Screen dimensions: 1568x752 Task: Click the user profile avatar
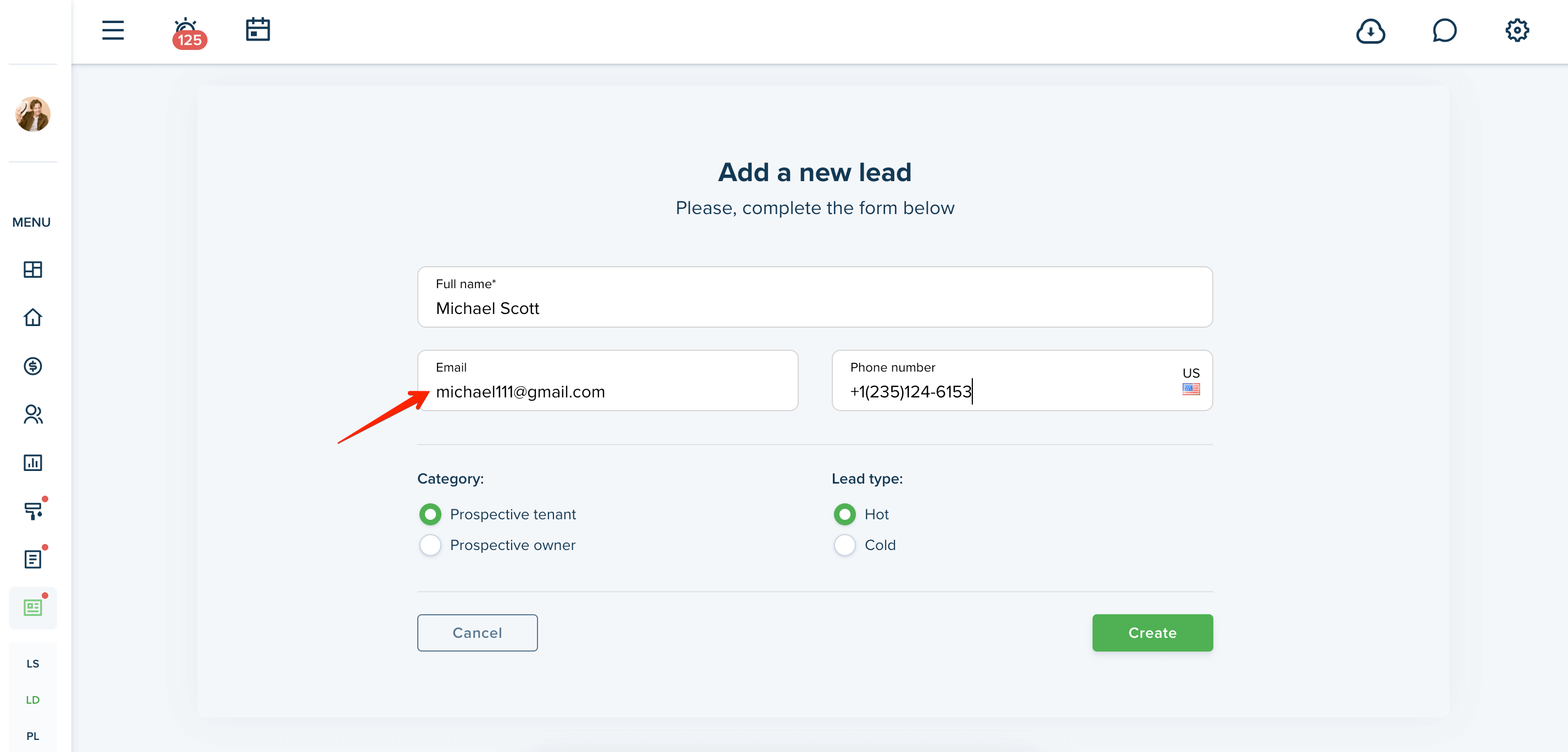33,114
